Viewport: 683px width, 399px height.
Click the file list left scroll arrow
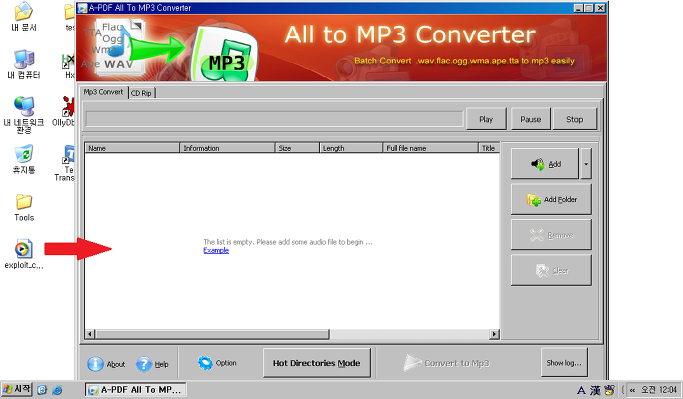90,334
